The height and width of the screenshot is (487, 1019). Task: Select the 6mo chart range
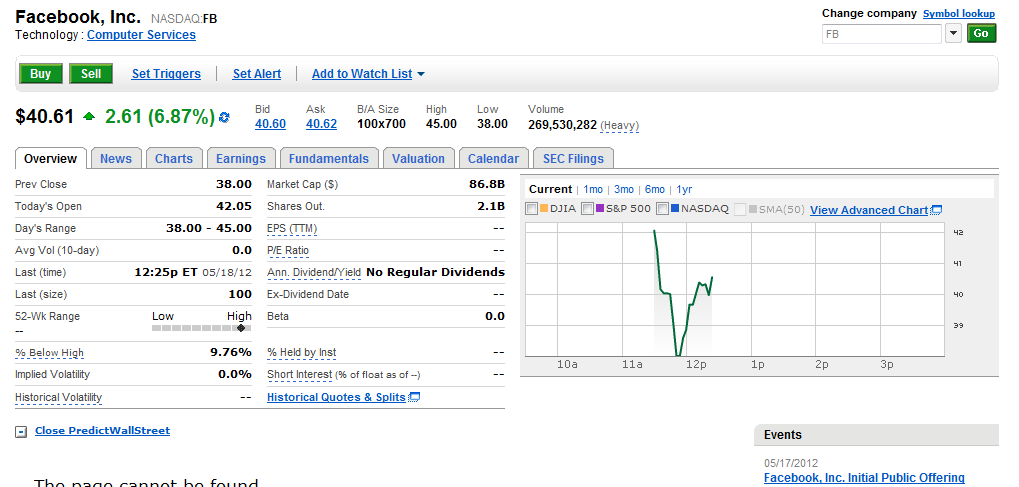coord(655,189)
